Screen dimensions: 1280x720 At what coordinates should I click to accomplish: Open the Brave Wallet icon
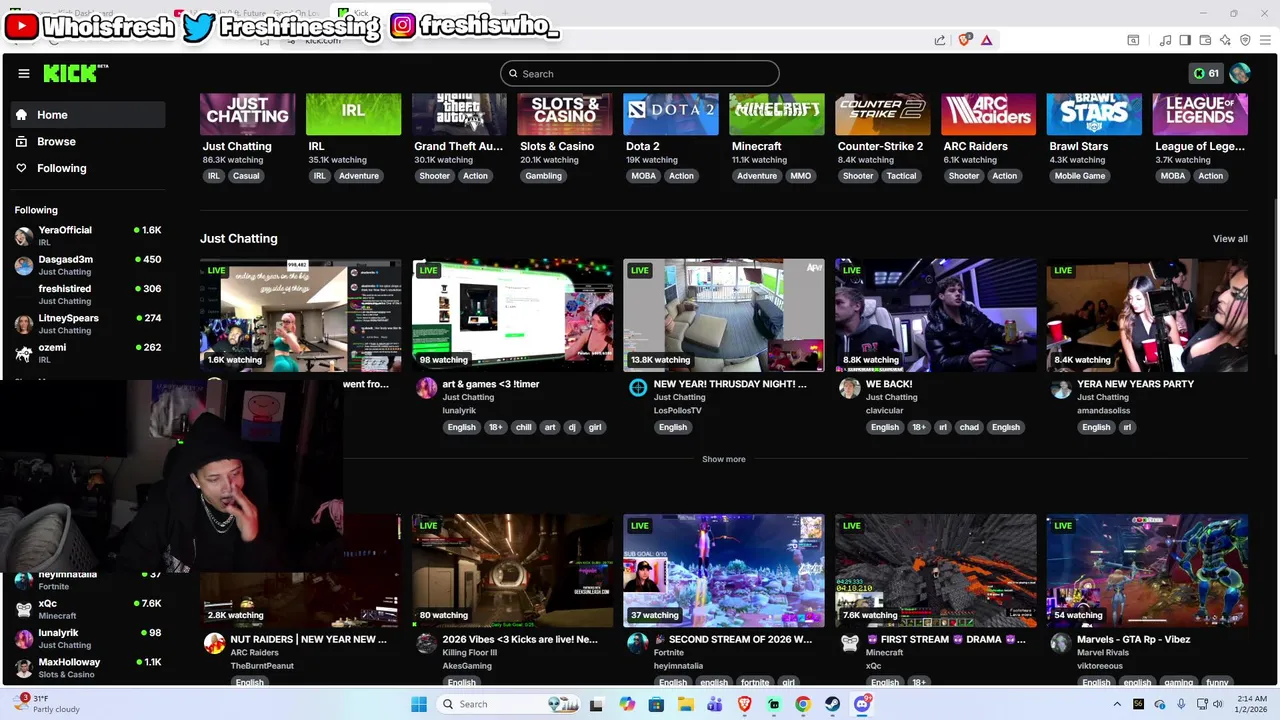tap(1205, 40)
